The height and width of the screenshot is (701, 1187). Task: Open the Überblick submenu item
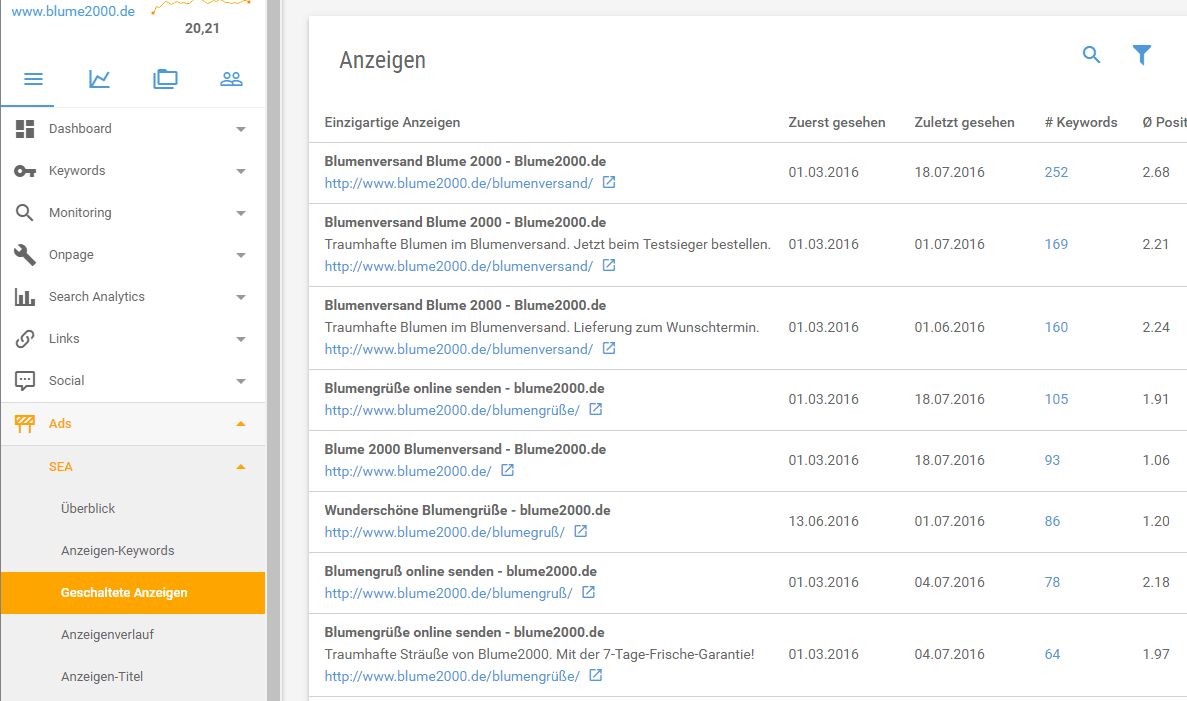[88, 509]
